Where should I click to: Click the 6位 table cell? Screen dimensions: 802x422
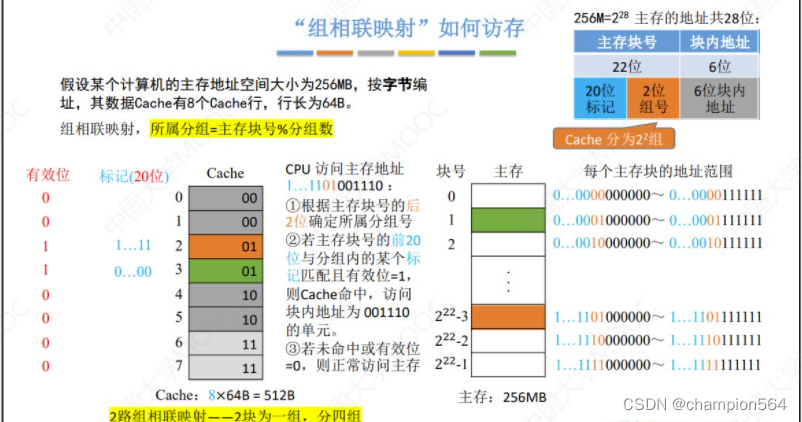tap(720, 66)
